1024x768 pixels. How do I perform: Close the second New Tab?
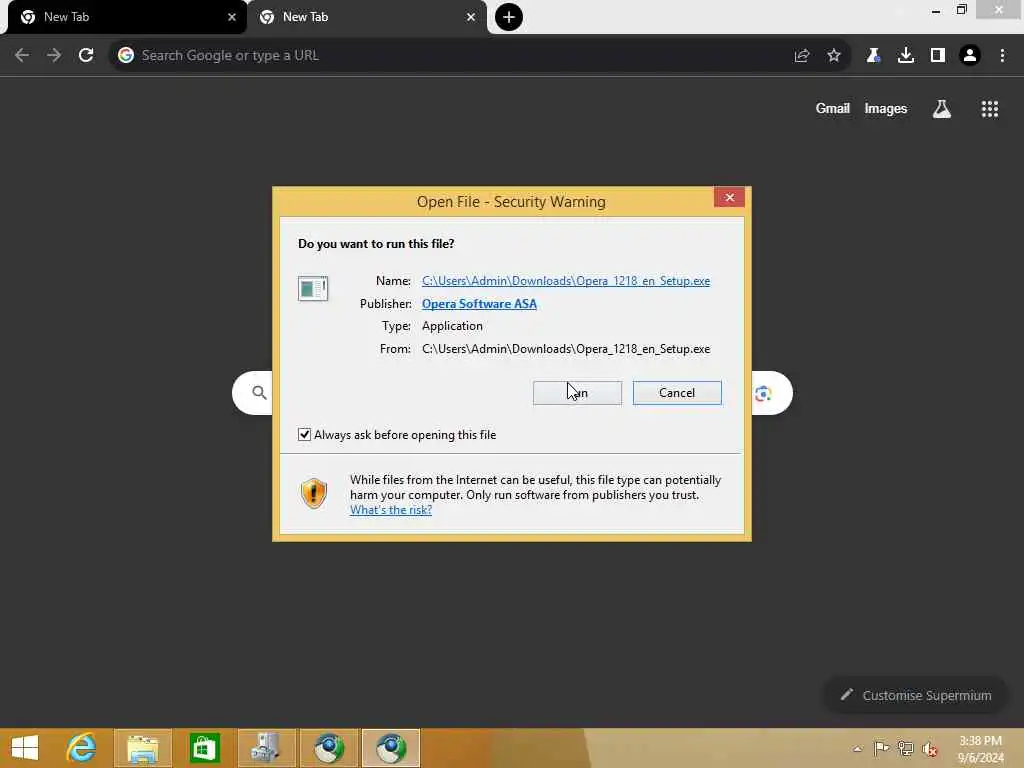click(x=470, y=17)
